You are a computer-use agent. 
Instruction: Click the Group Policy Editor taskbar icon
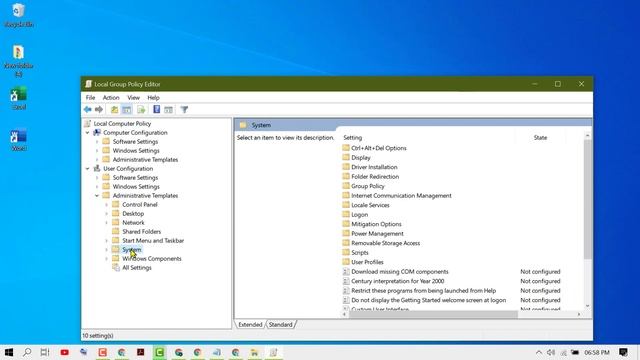(x=273, y=352)
